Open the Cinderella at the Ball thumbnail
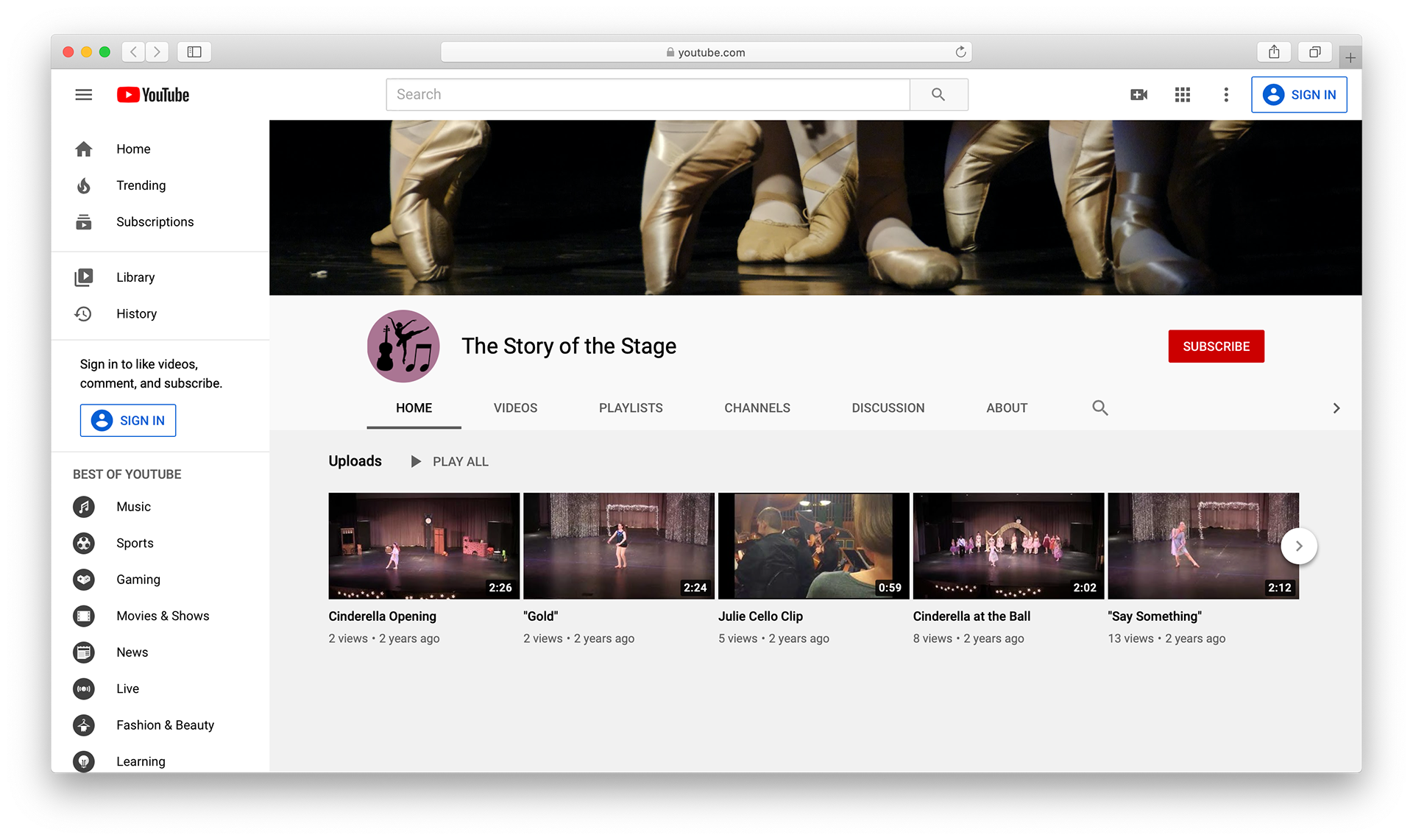 (1008, 546)
